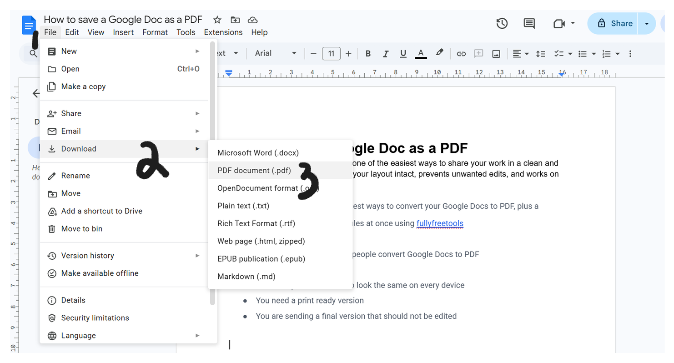The width and height of the screenshot is (674, 363).
Task: Select the Download menu entry
Action: (x=124, y=149)
